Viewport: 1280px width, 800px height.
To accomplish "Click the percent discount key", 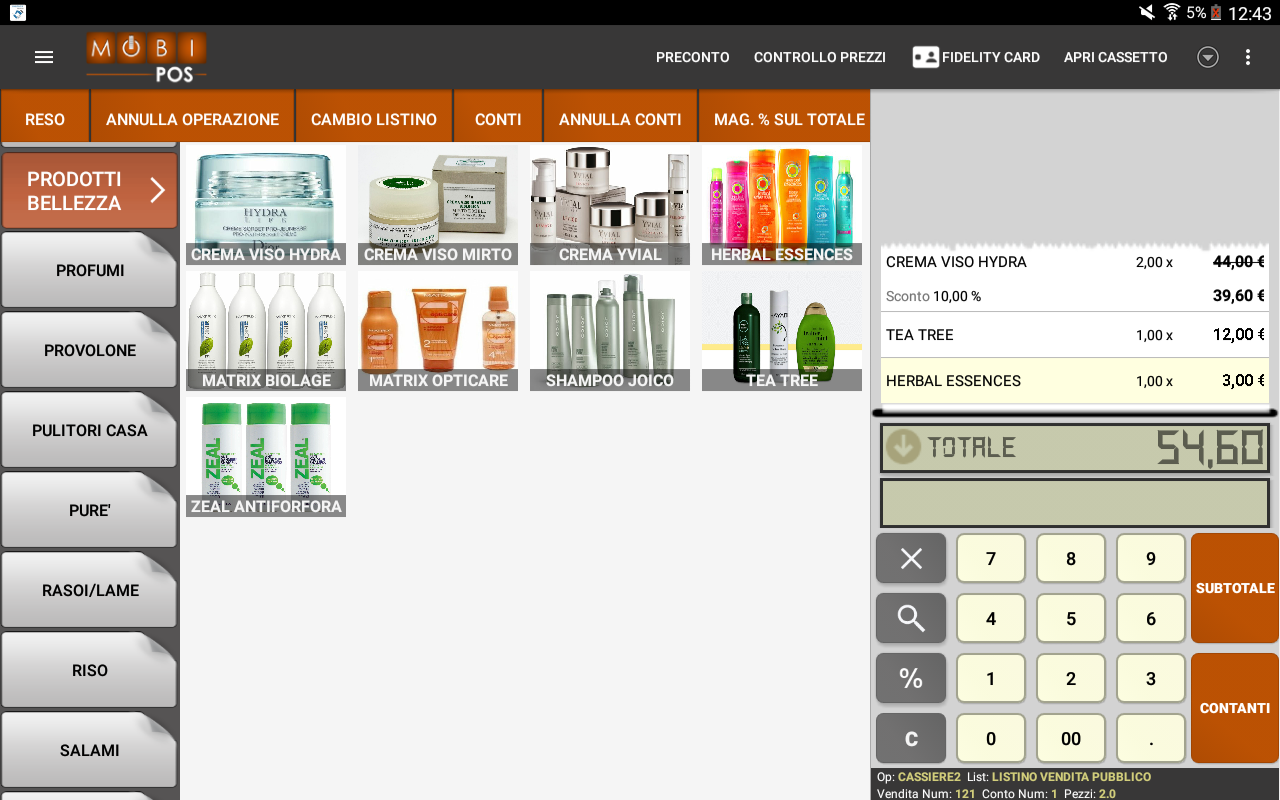I will point(911,678).
